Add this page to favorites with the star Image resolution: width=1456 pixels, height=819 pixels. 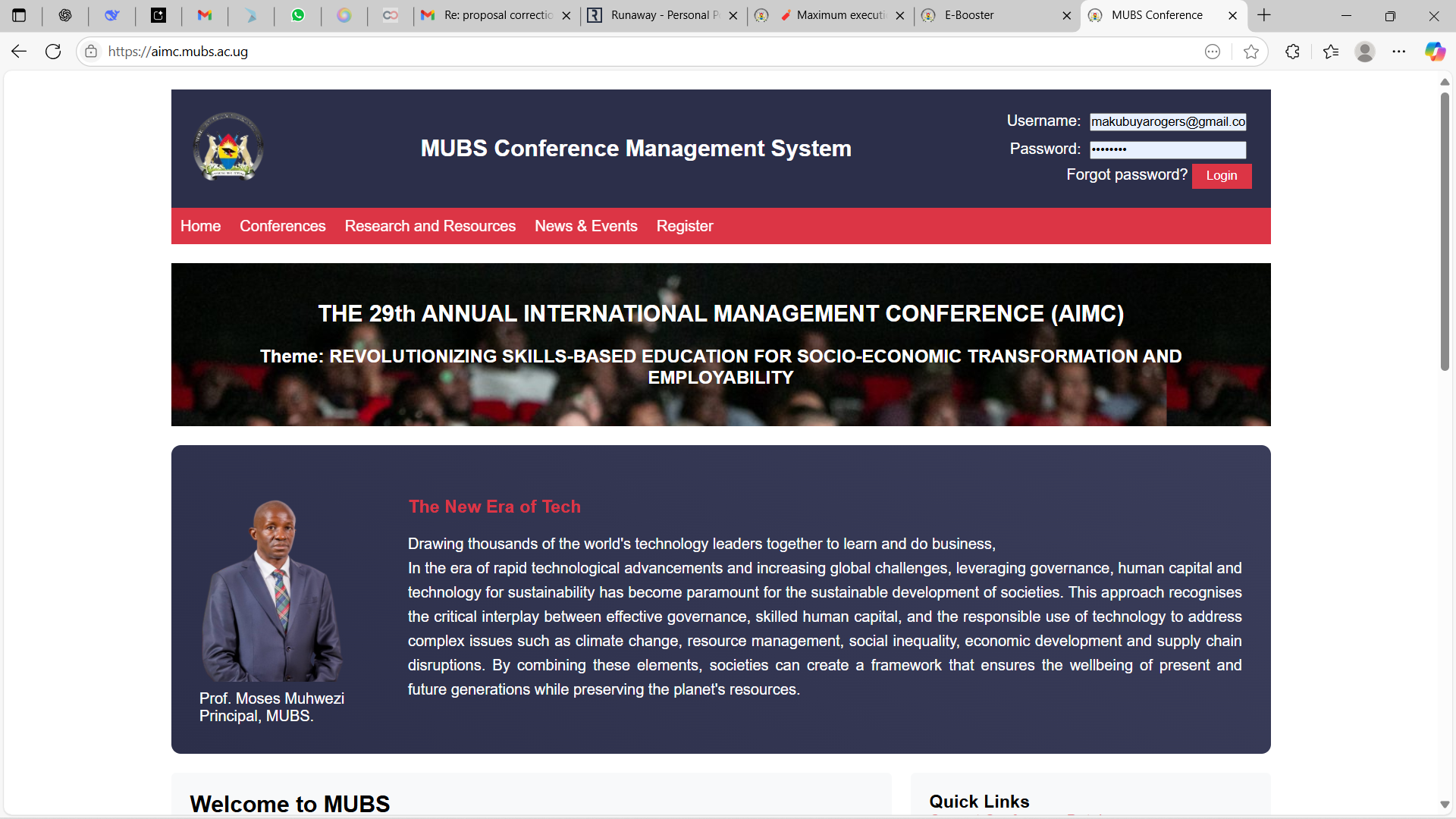(1251, 52)
